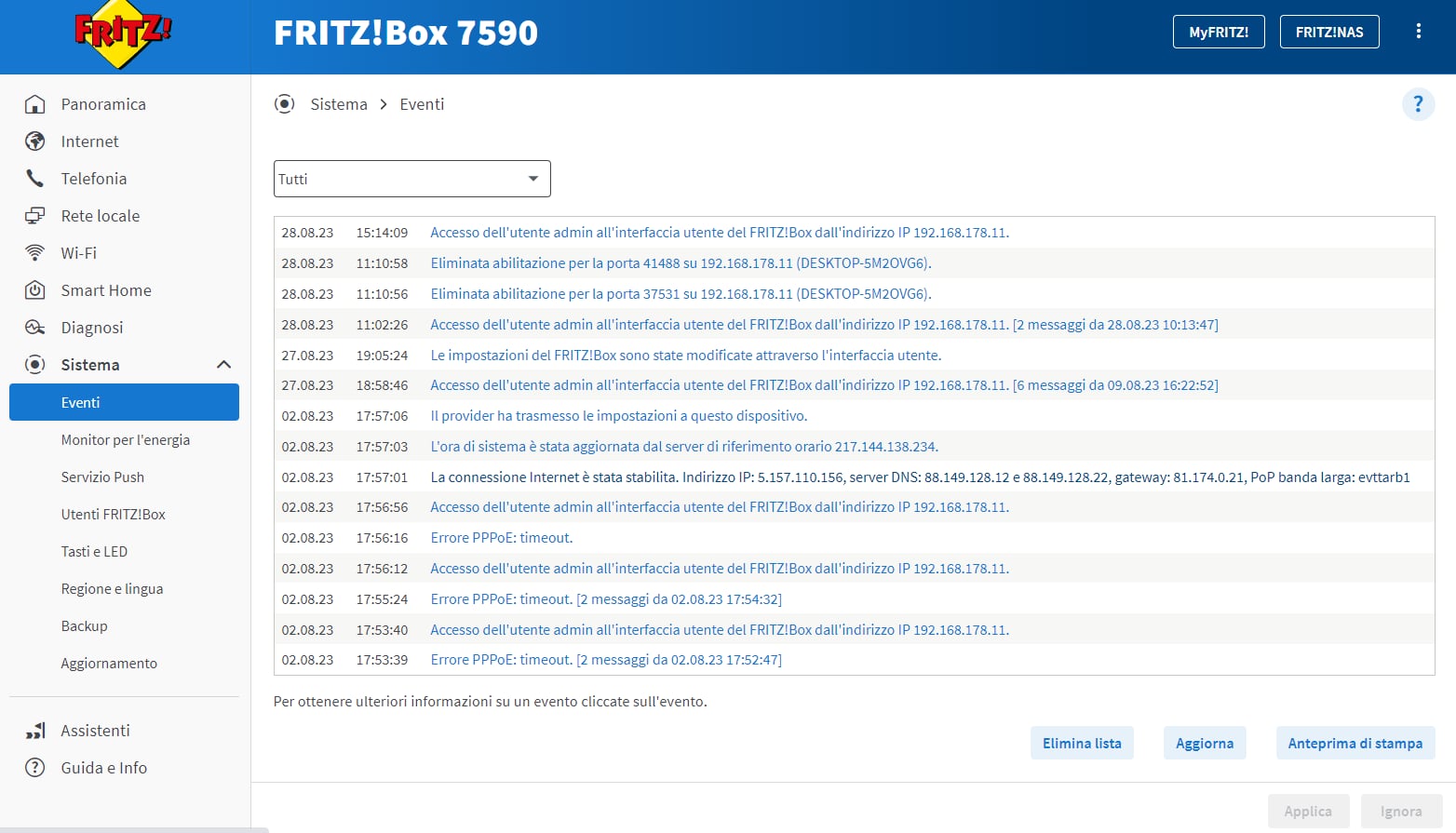Screen dimensions: 1456x833
Task: Click the Panoramica house icon
Action: pyautogui.click(x=34, y=104)
